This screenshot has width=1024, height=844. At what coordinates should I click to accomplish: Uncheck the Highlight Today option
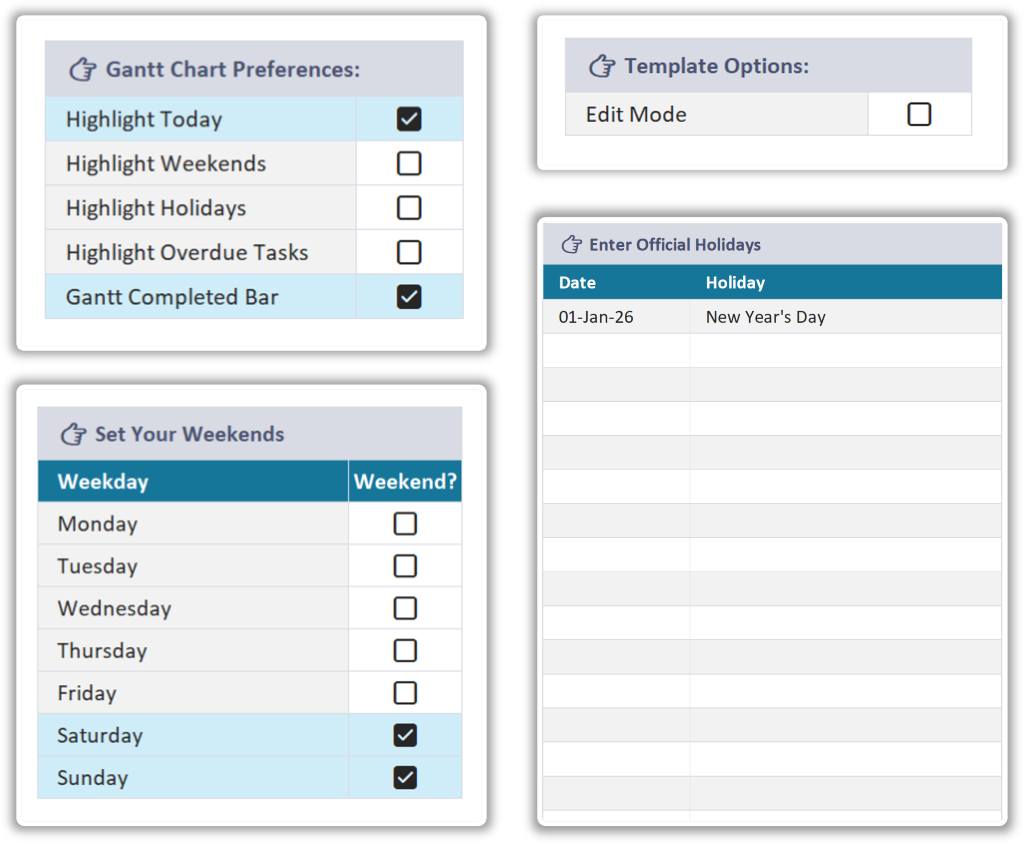[409, 119]
